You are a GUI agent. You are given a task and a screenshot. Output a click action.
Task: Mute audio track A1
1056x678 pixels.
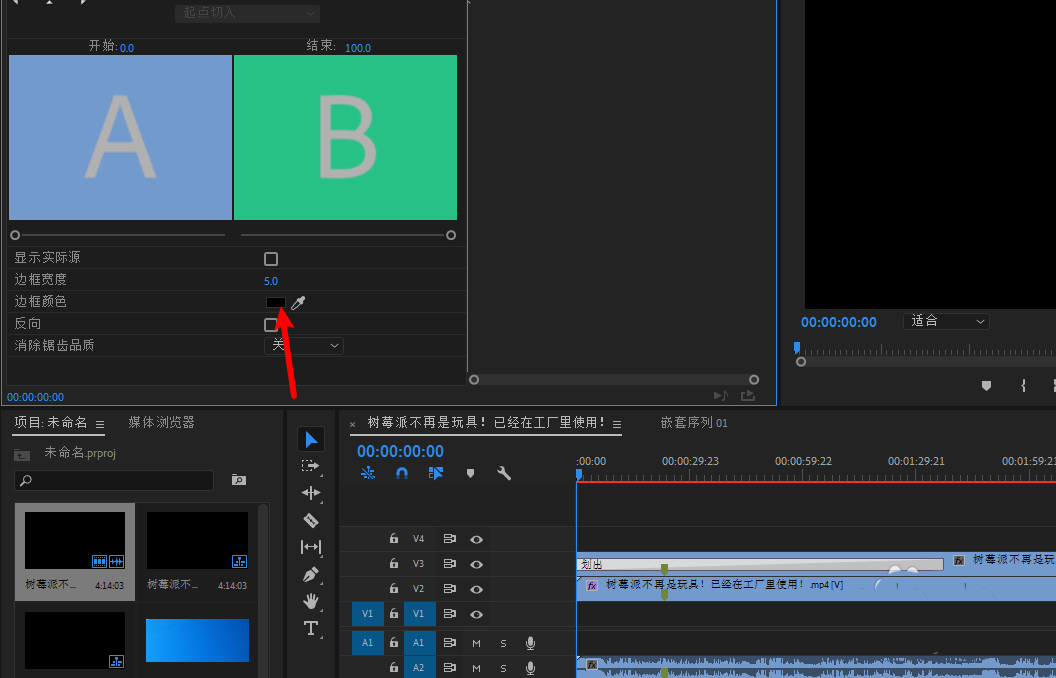[x=477, y=642]
